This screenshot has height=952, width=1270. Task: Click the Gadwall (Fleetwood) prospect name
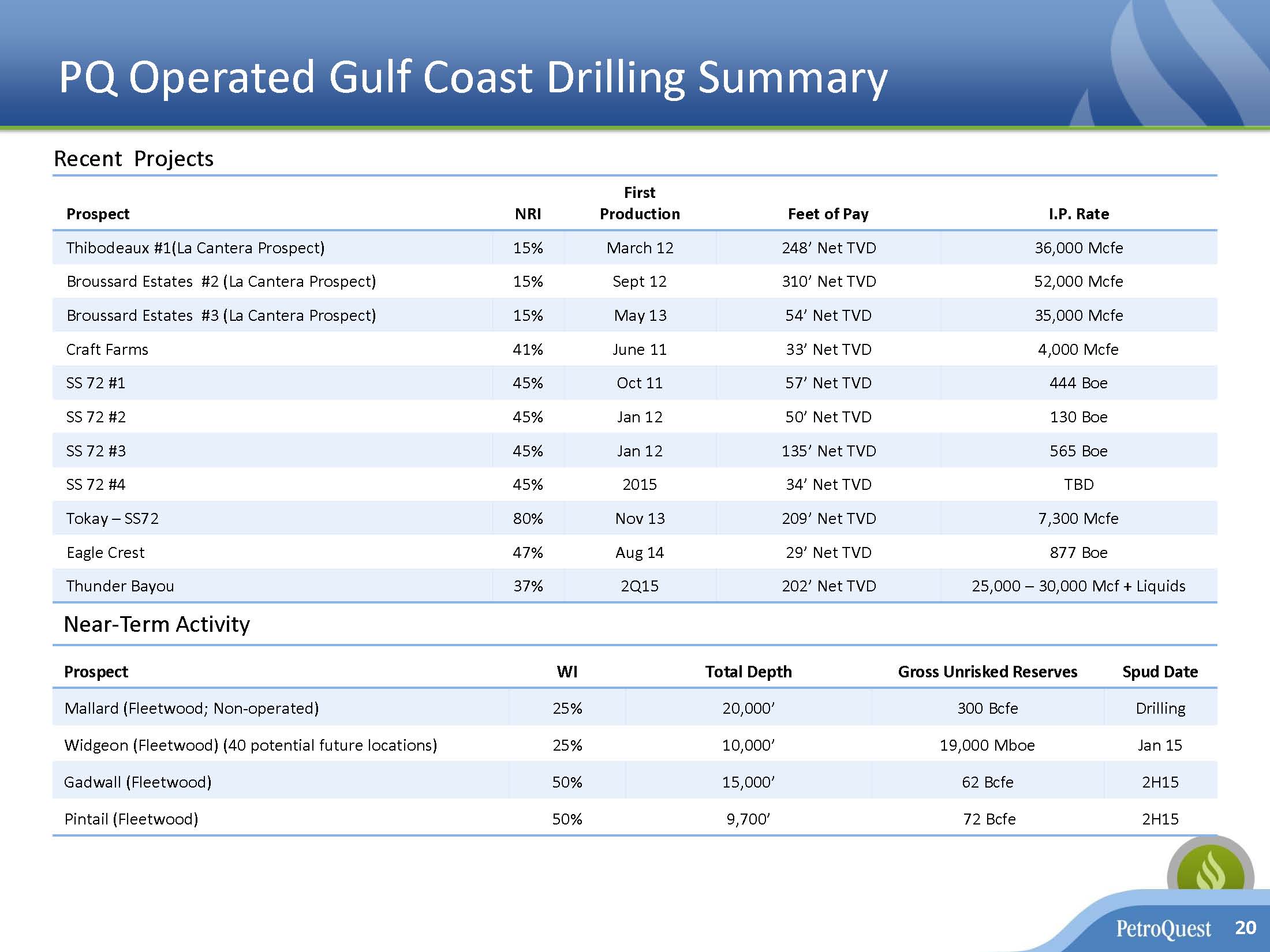pyautogui.click(x=137, y=782)
